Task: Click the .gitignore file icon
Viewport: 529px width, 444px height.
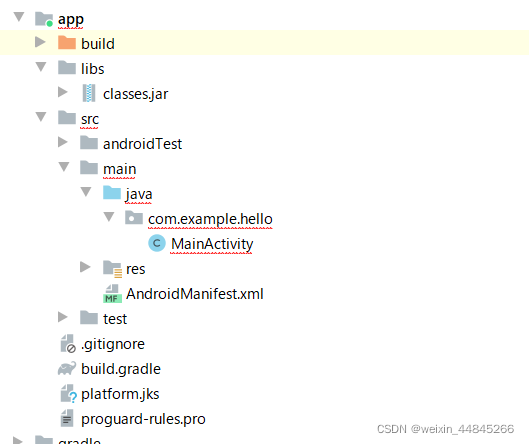Action: point(68,343)
